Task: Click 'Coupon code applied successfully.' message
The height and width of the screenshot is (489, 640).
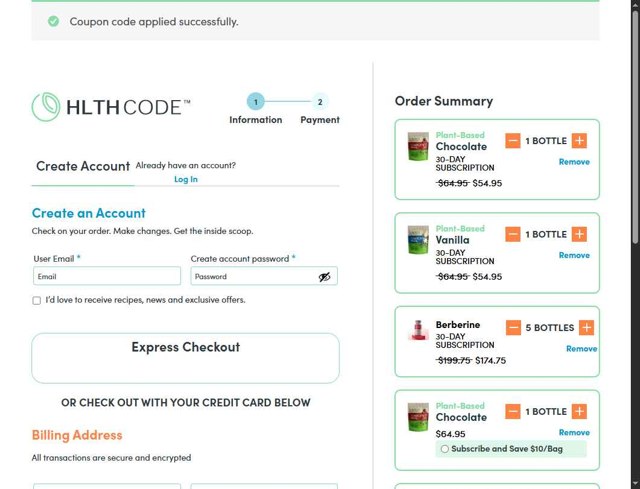Action: pyautogui.click(x=154, y=22)
